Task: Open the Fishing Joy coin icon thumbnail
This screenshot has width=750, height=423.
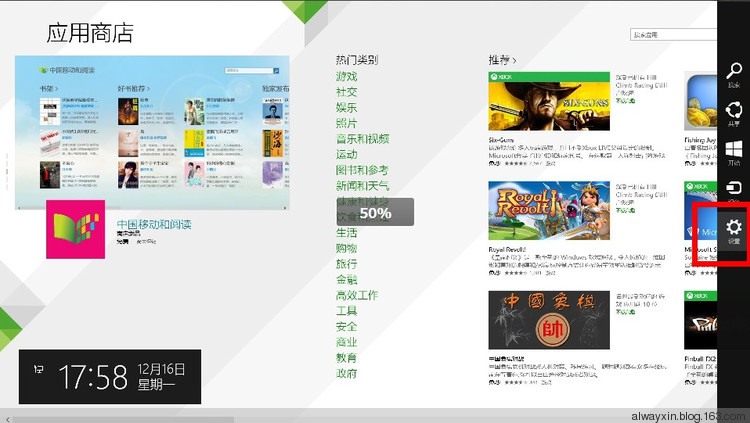Action: 701,101
